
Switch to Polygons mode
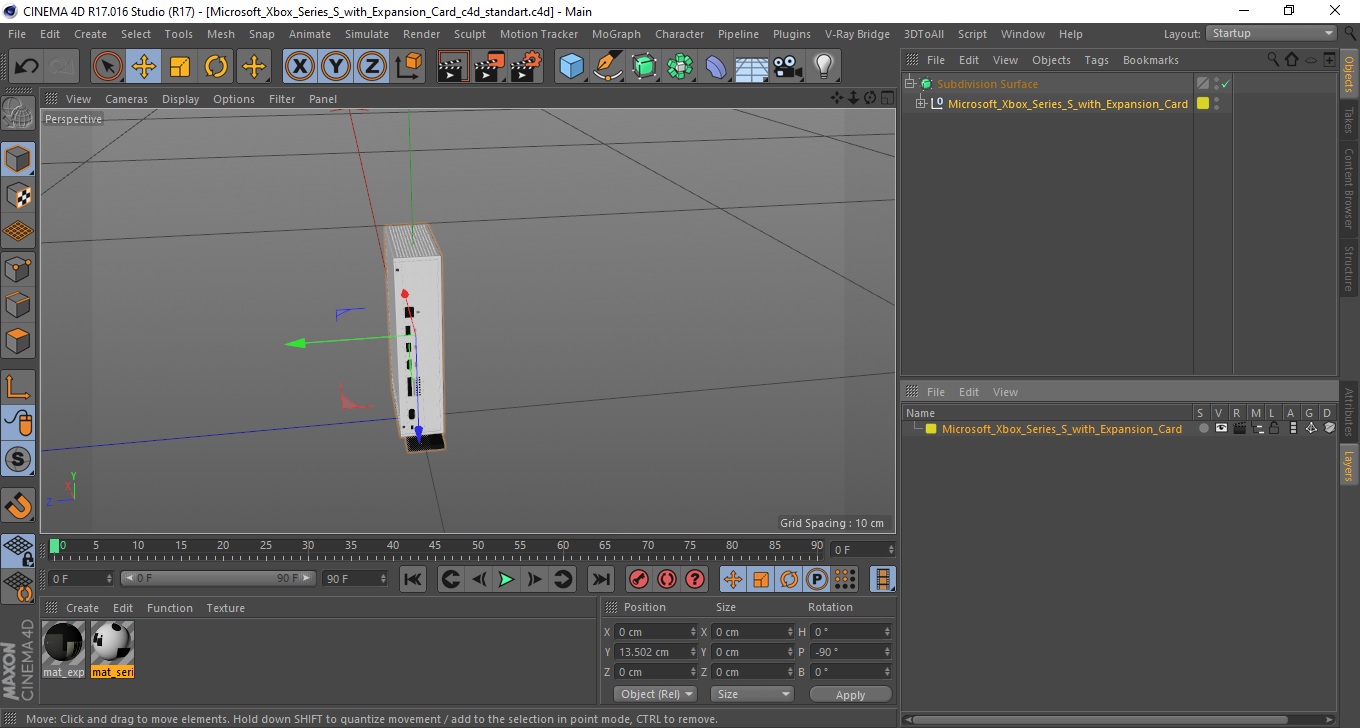click(18, 341)
